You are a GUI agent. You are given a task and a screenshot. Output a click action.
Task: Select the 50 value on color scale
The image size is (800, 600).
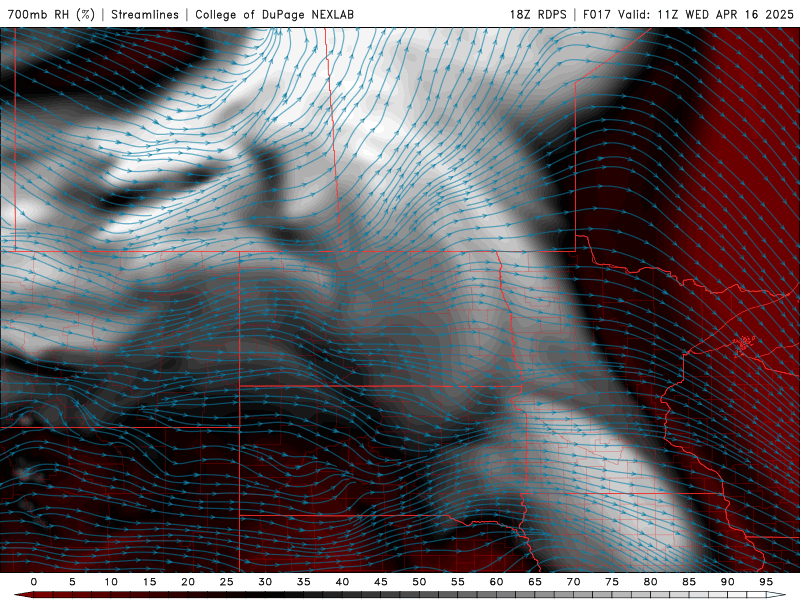[x=419, y=582]
